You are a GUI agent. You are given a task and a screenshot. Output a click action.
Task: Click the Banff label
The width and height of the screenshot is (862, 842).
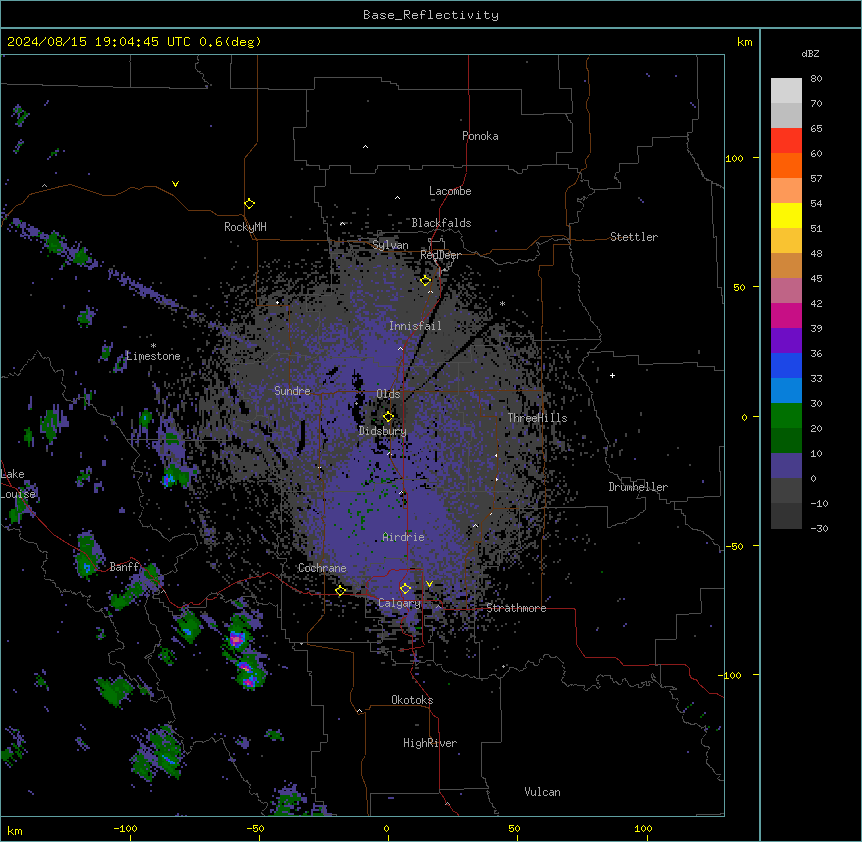click(124, 567)
